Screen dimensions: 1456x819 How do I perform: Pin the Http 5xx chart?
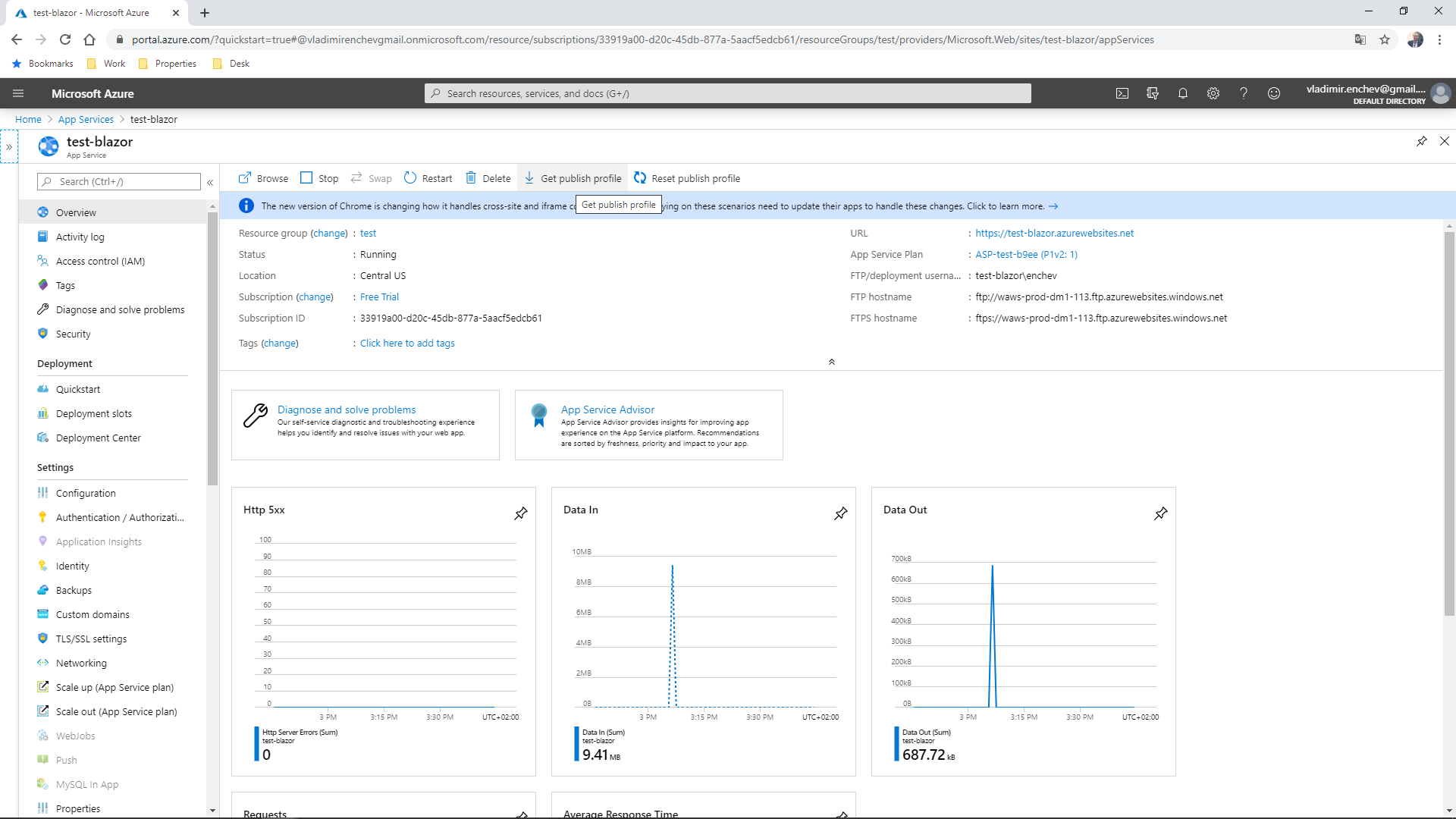[521, 513]
